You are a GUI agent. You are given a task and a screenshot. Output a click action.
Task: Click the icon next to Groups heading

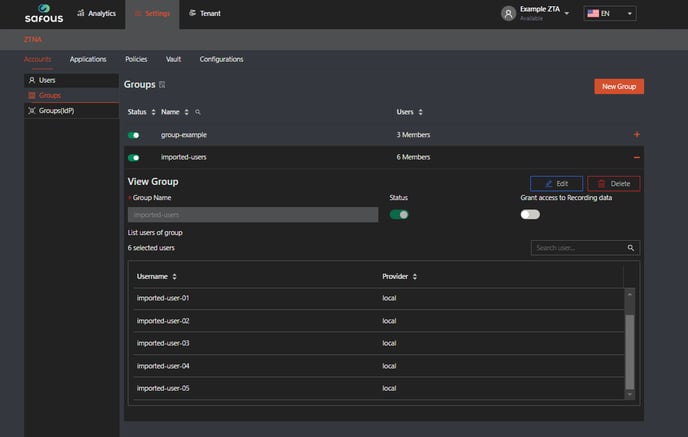coord(163,85)
